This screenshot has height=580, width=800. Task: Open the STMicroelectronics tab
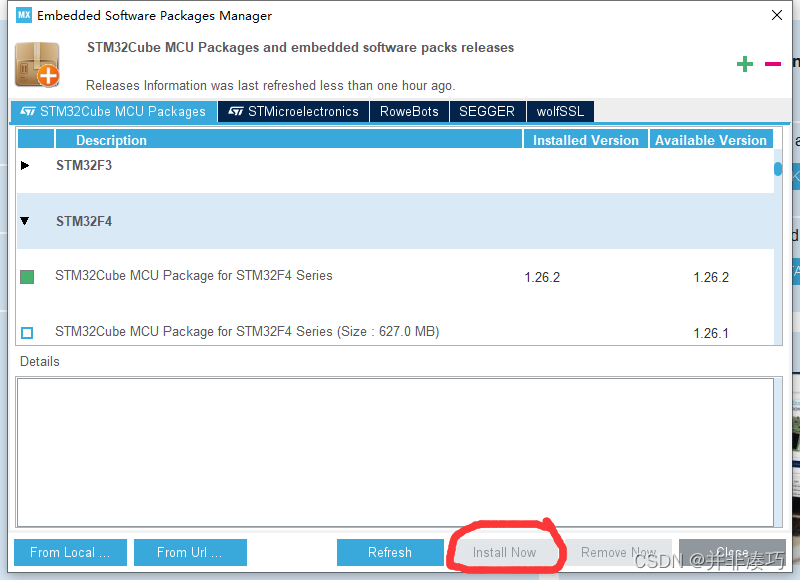pyautogui.click(x=293, y=111)
